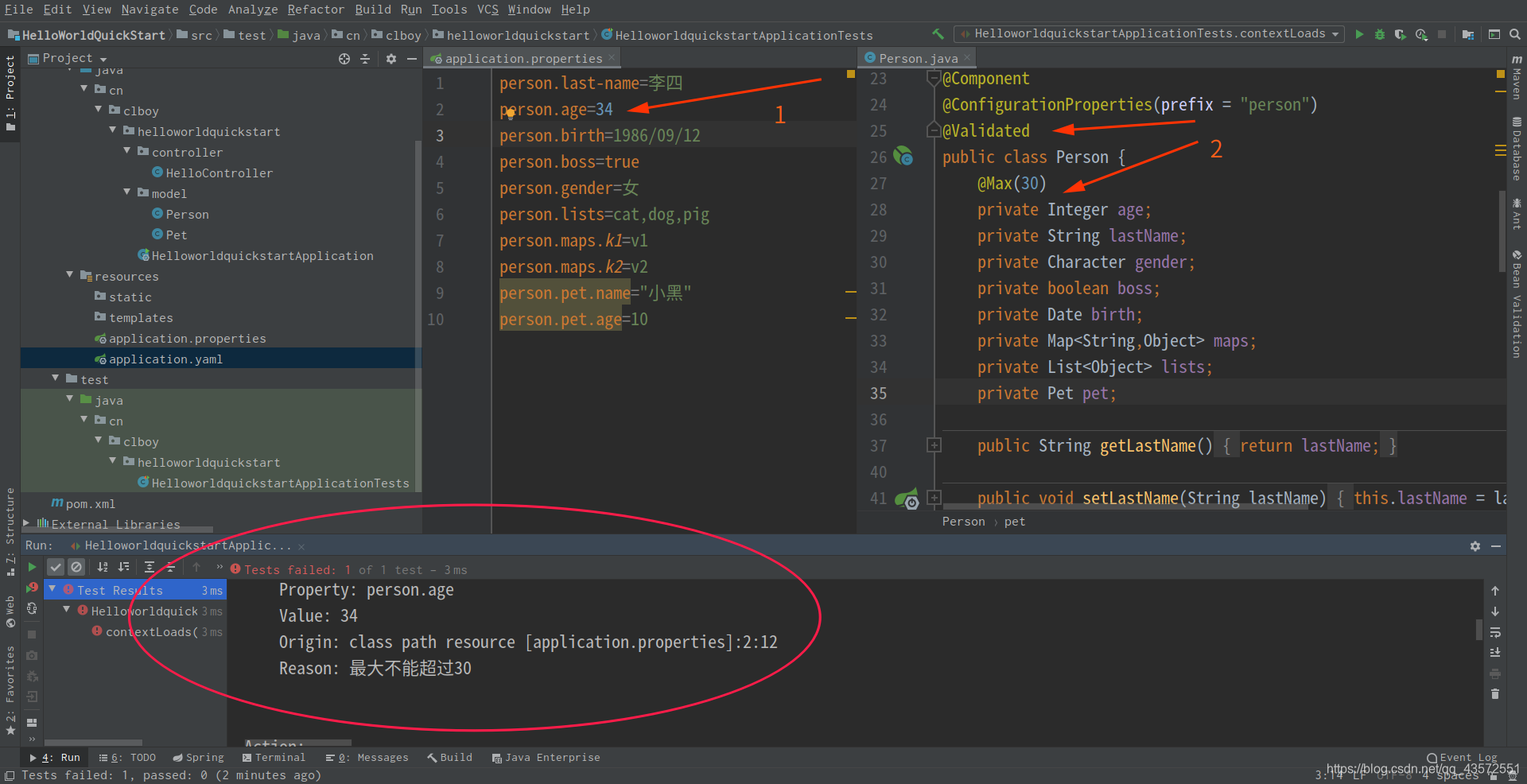Screen dimensions: 1527x784
Task: Click the Search Everywhere magnifier icon
Action: click(1514, 34)
